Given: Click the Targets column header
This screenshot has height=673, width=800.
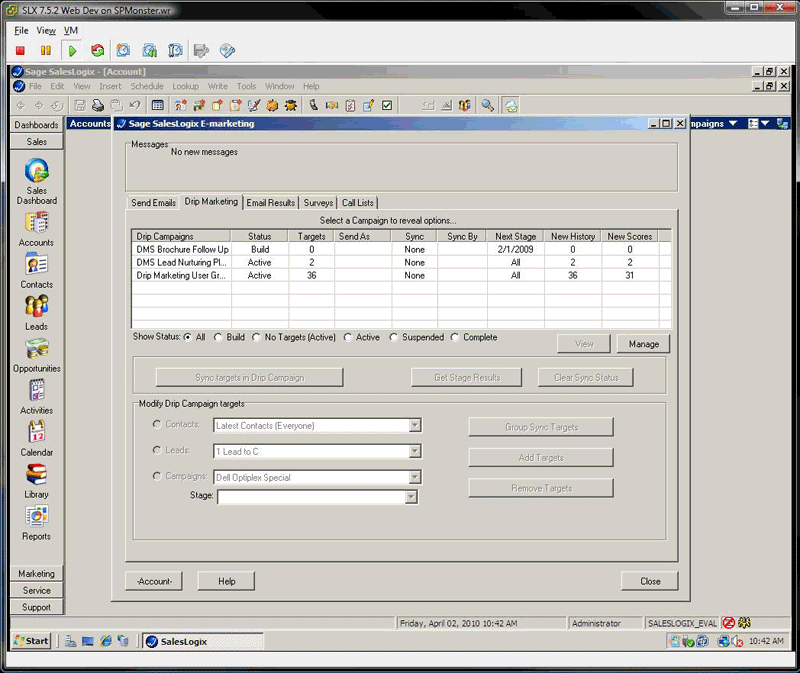Looking at the screenshot, I should [x=311, y=236].
